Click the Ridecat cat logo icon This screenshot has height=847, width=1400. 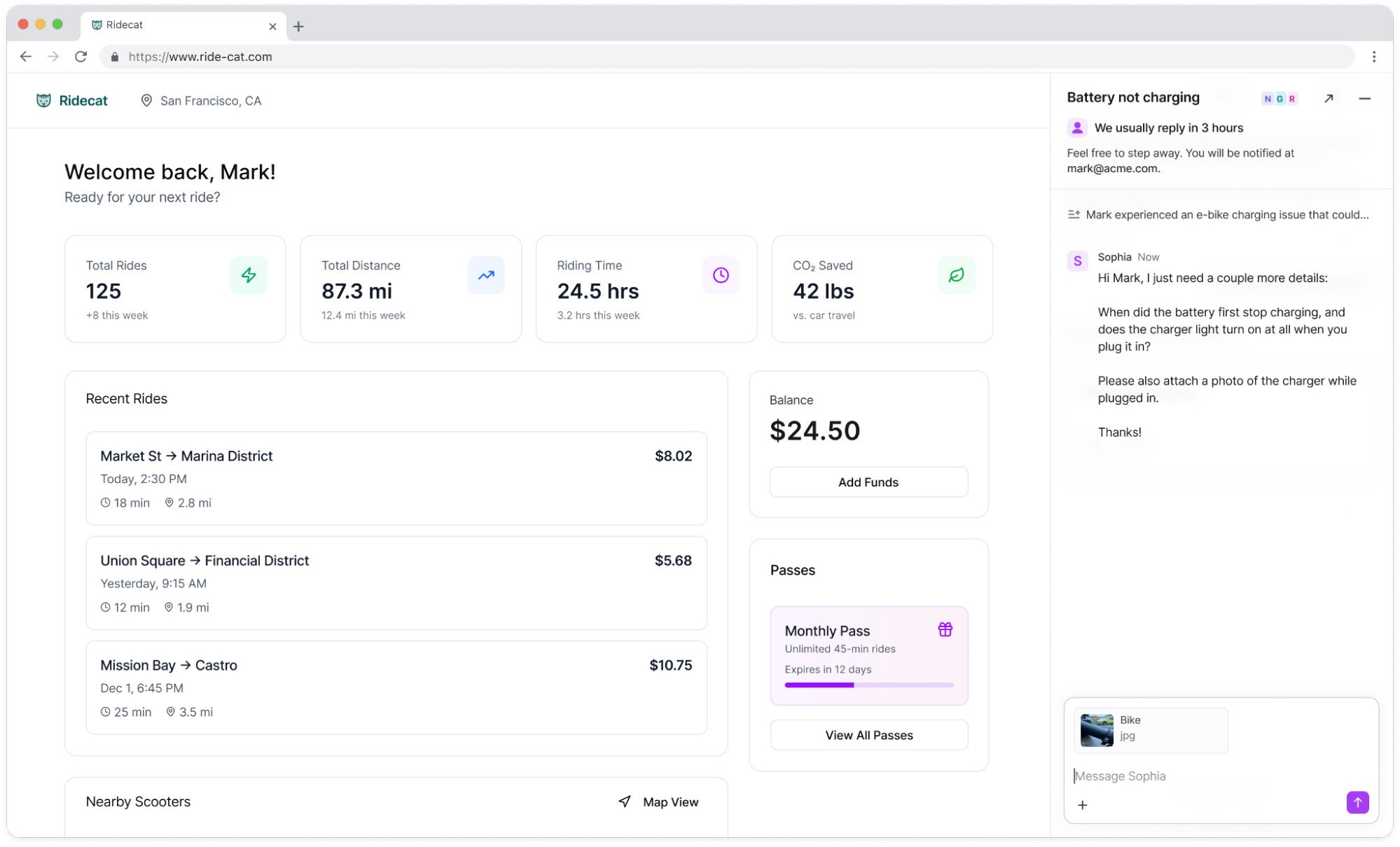click(x=43, y=101)
